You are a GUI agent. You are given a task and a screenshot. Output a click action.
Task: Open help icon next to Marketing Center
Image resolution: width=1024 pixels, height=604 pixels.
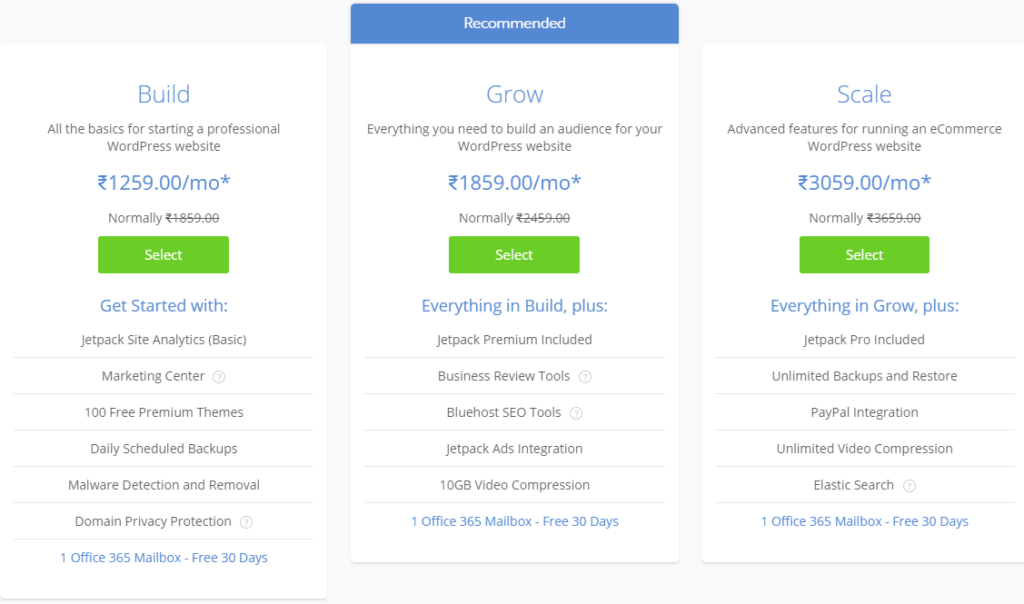click(x=219, y=377)
